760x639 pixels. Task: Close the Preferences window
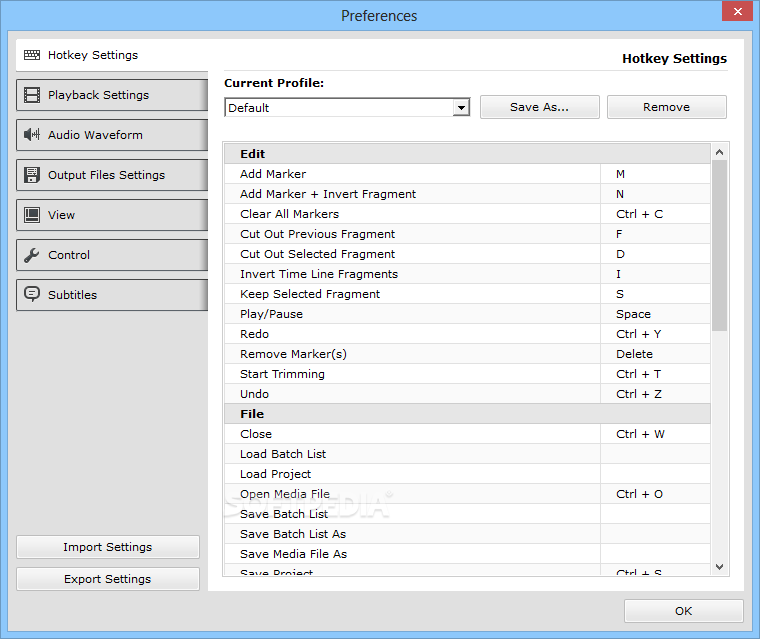click(737, 11)
